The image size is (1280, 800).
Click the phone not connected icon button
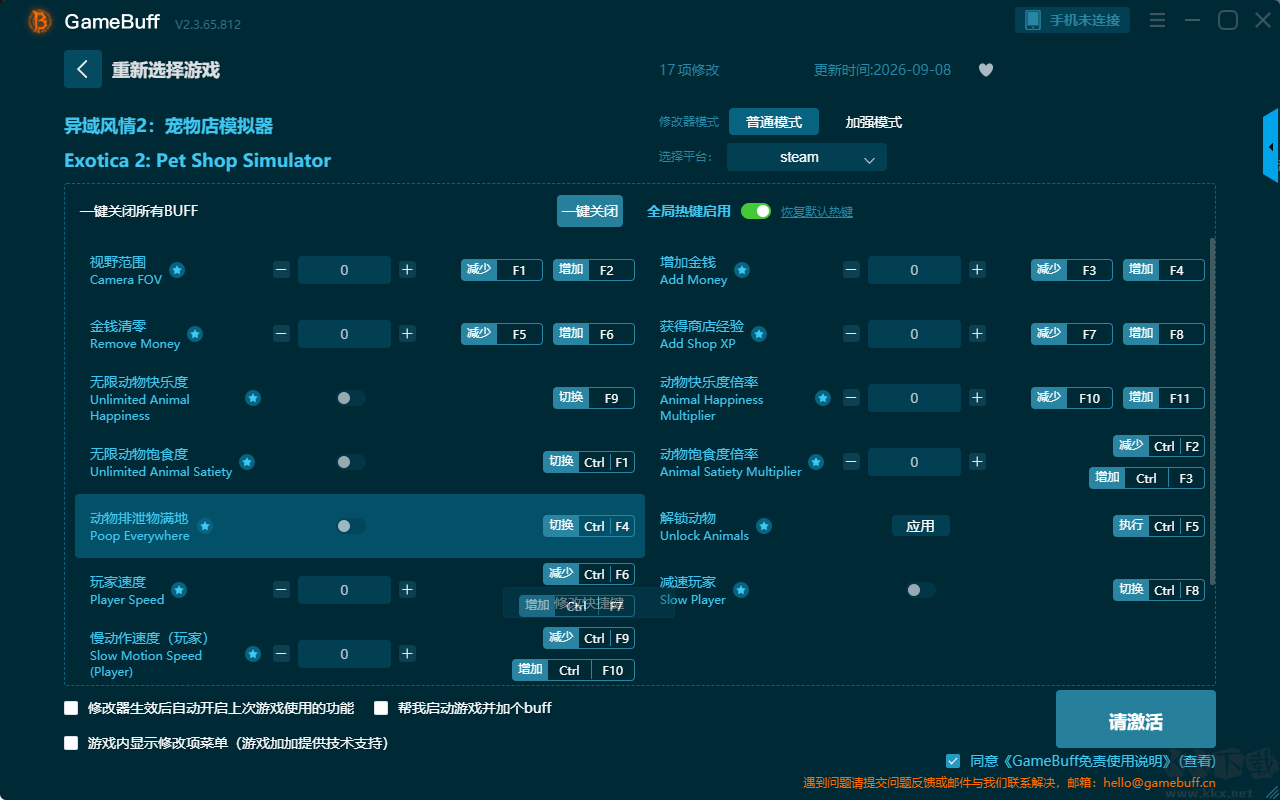[1073, 20]
